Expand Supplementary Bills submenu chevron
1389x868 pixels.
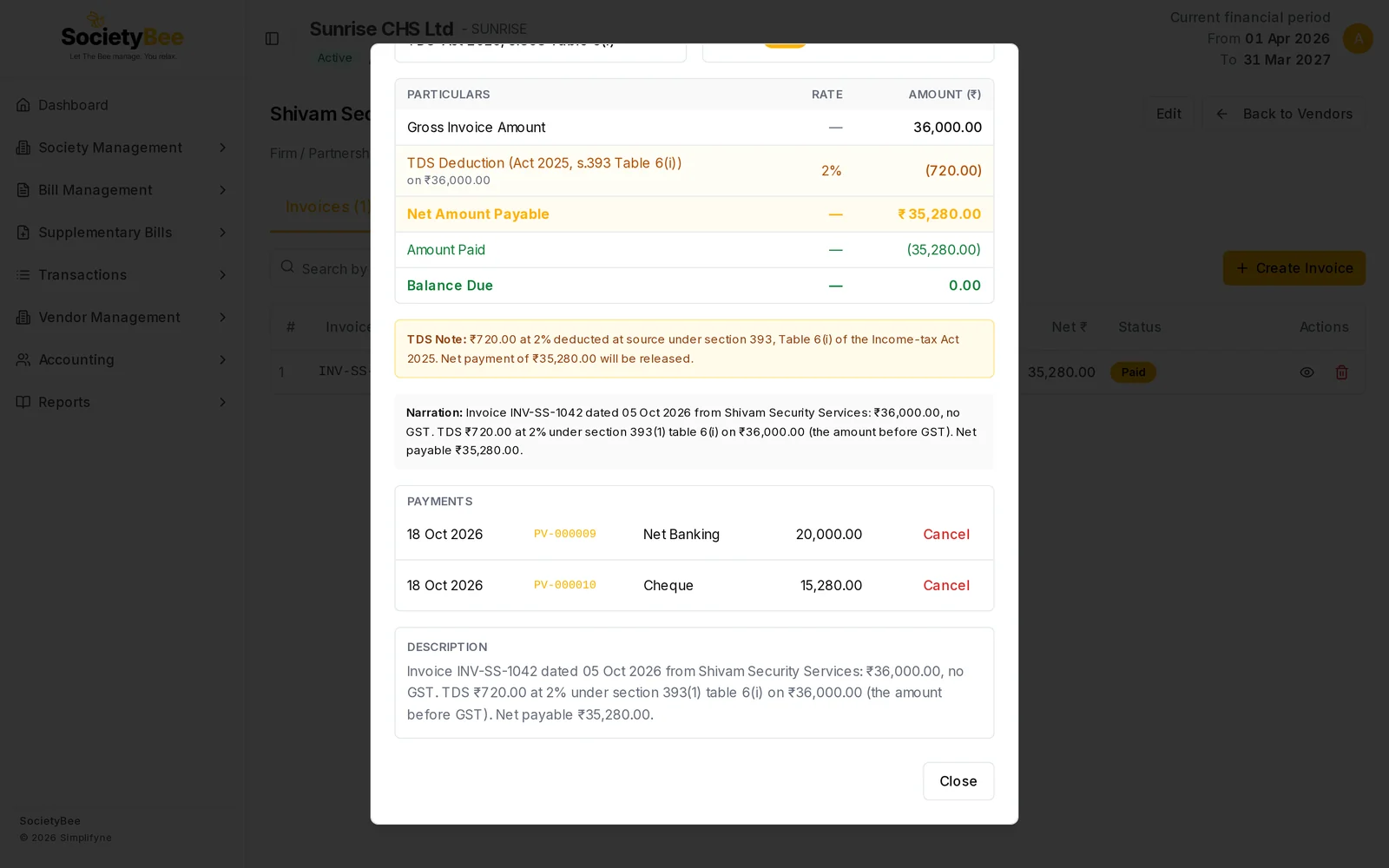(222, 233)
